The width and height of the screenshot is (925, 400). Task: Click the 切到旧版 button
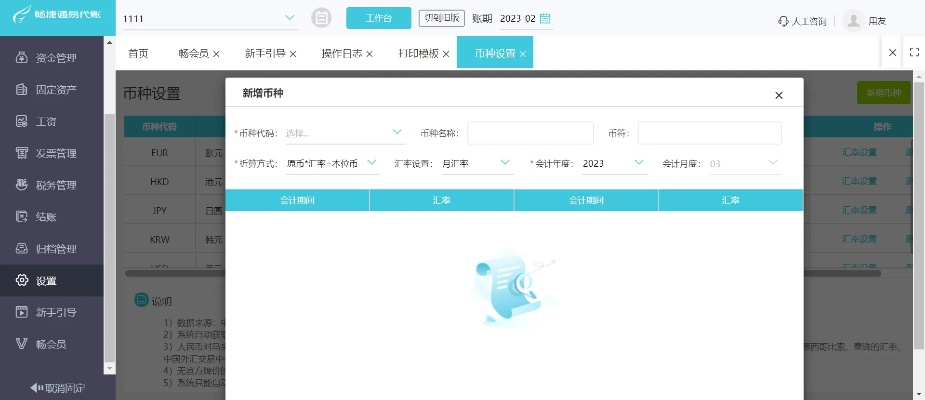[x=441, y=18]
